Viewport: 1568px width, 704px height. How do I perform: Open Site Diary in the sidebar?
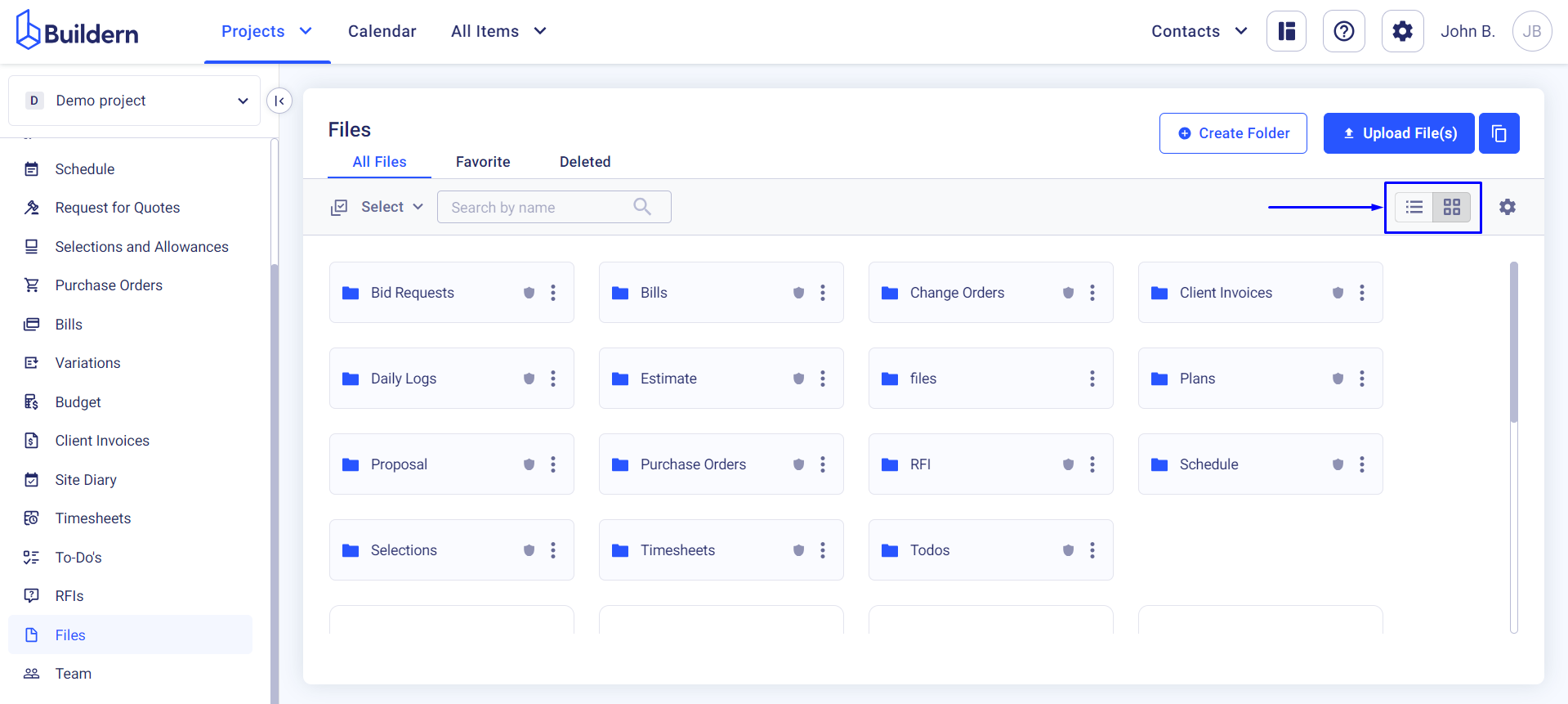(131, 480)
